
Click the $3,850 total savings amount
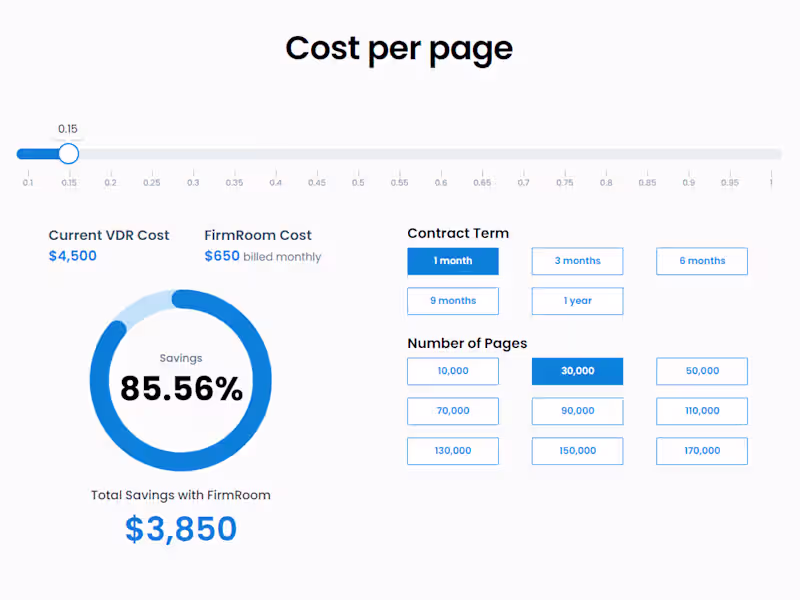tap(181, 529)
